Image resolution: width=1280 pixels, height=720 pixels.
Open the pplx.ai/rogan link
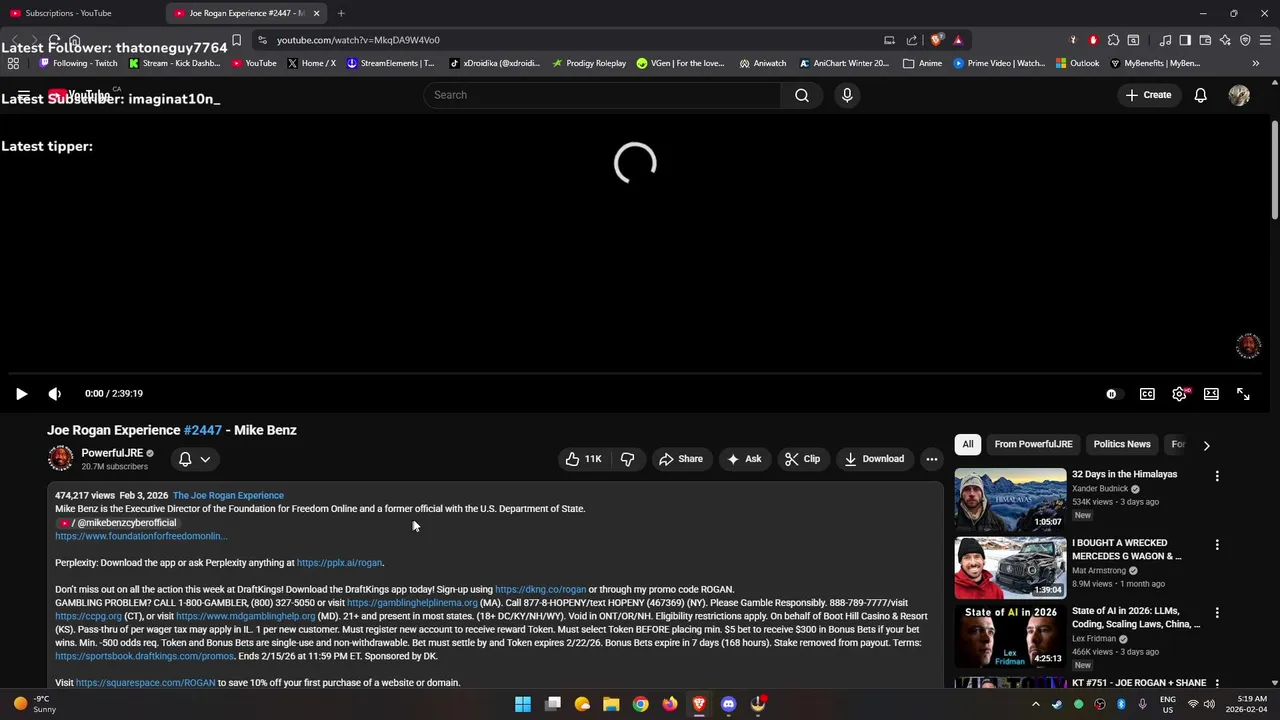click(339, 563)
